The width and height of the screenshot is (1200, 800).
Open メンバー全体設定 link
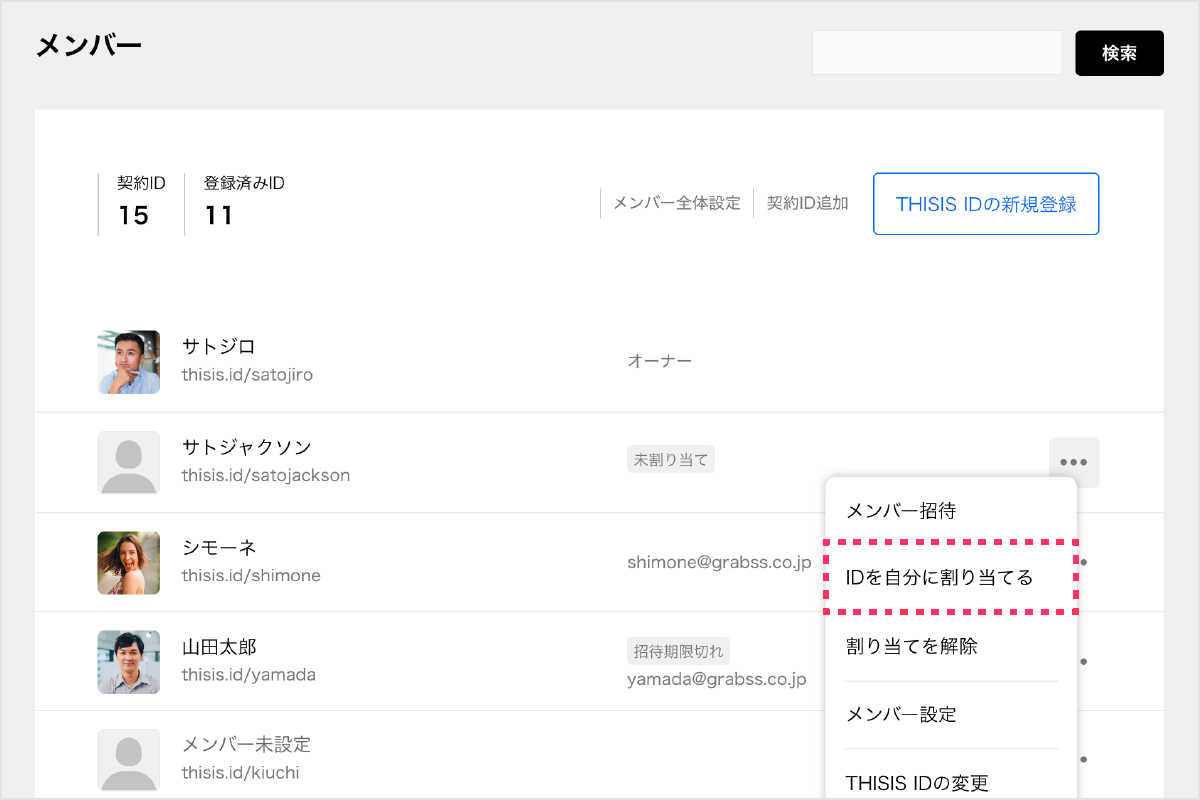676,203
